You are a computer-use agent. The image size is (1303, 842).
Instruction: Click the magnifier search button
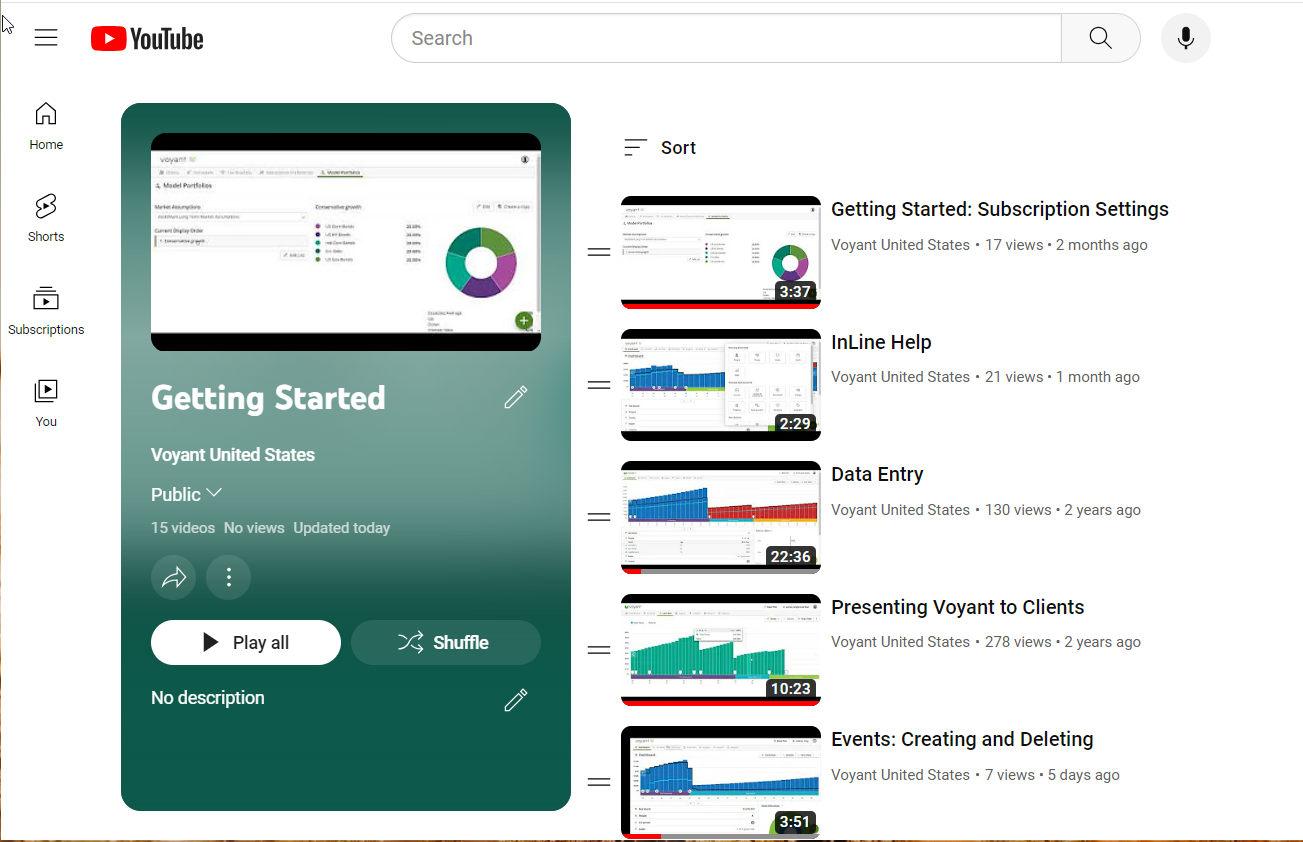1100,38
